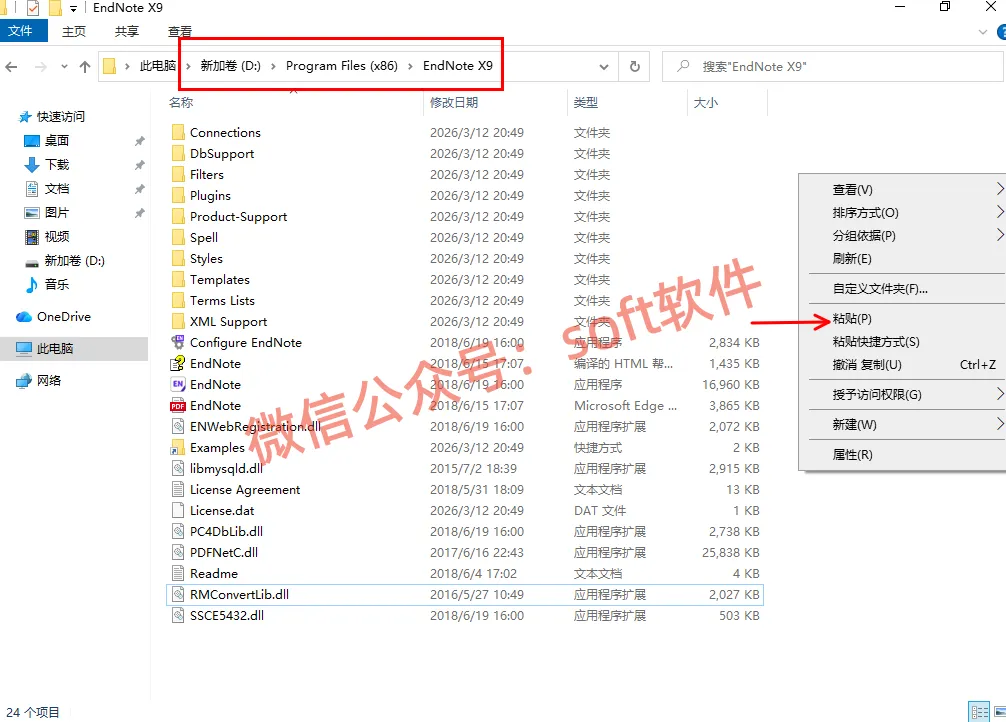Switch to details view layout
1006x722 pixels.
click(979, 712)
